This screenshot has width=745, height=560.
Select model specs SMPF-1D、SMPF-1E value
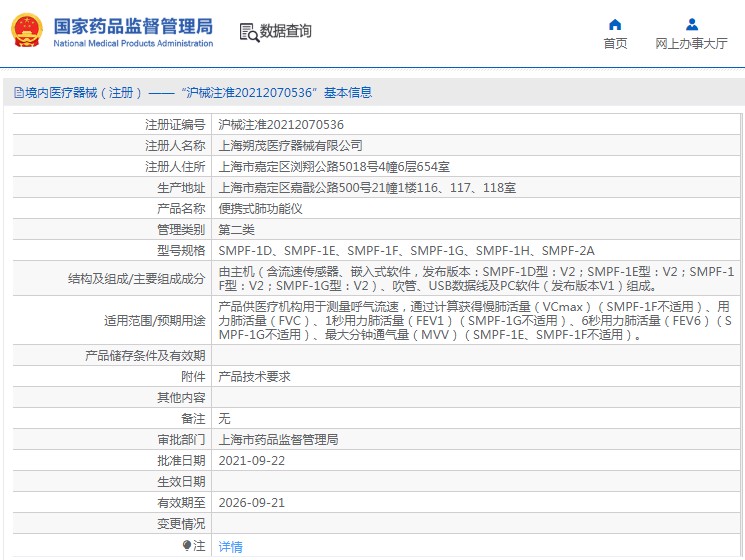(x=406, y=250)
